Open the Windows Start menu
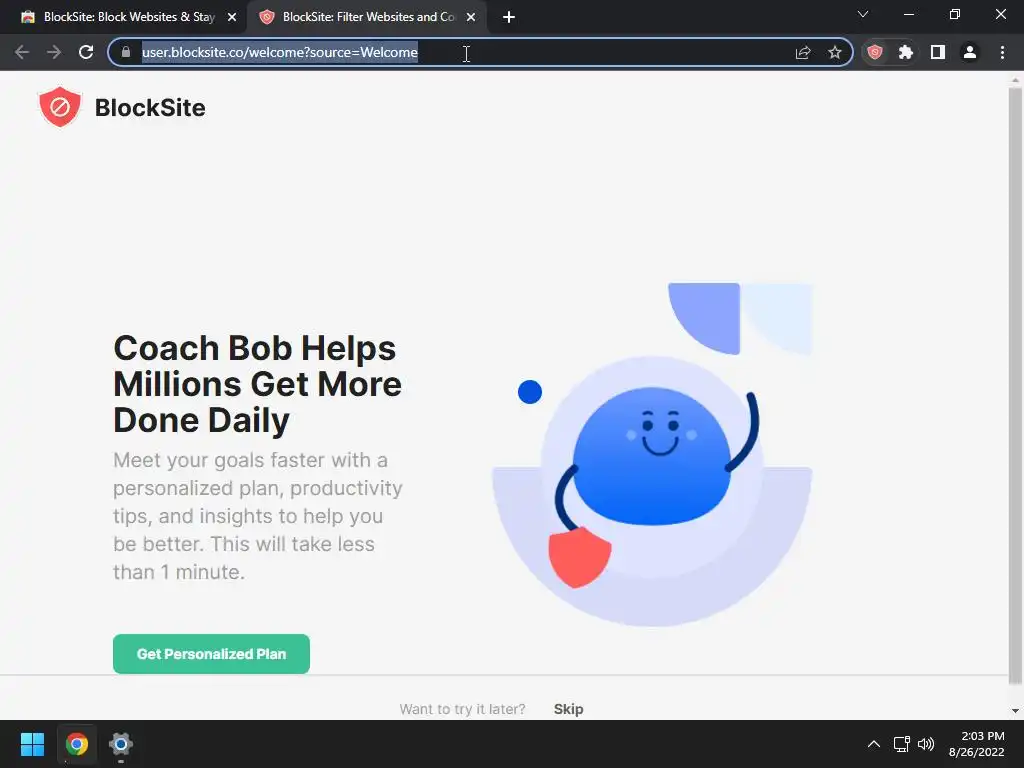The image size is (1024, 768). [x=32, y=744]
